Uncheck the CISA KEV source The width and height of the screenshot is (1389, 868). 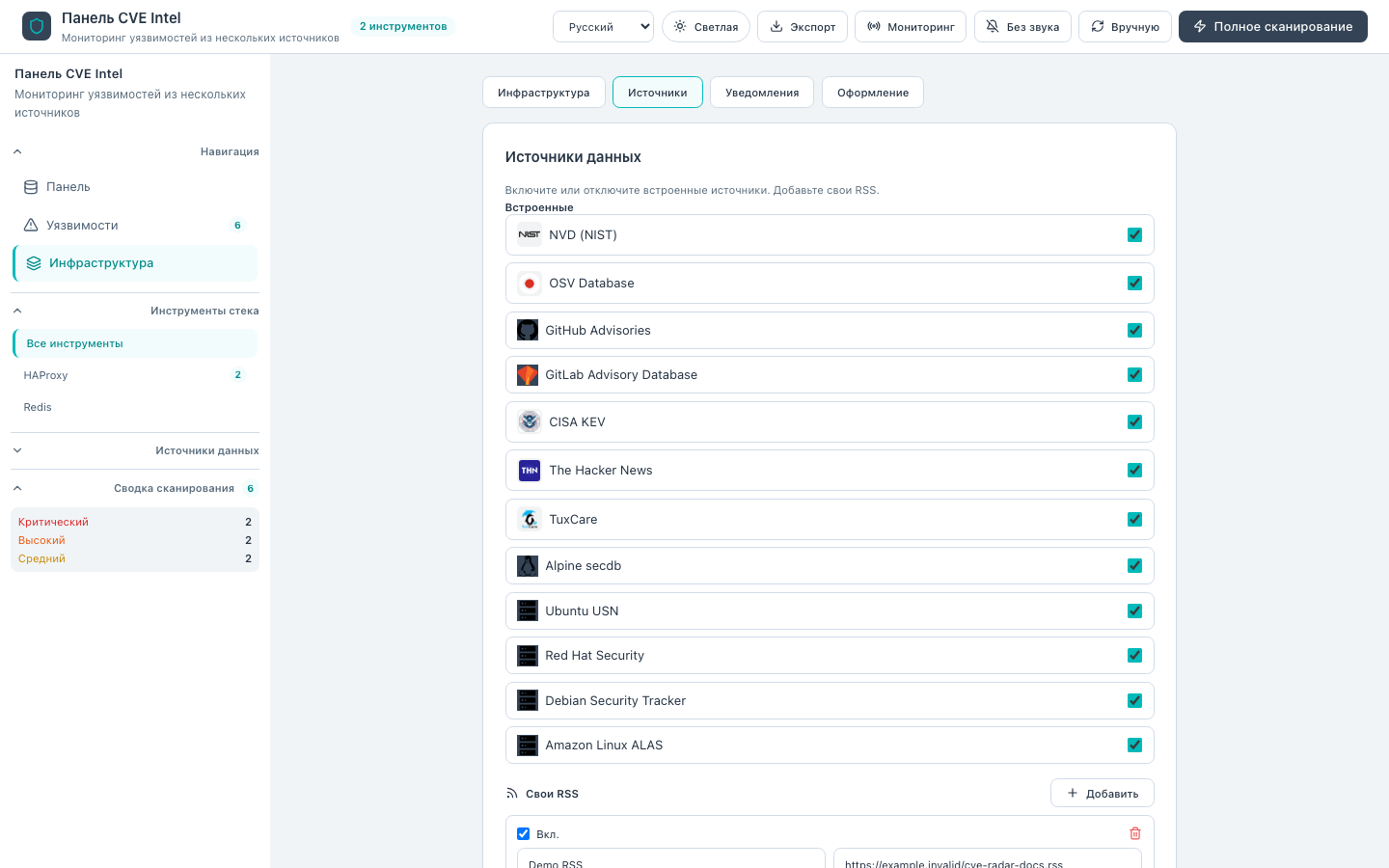(x=1134, y=422)
